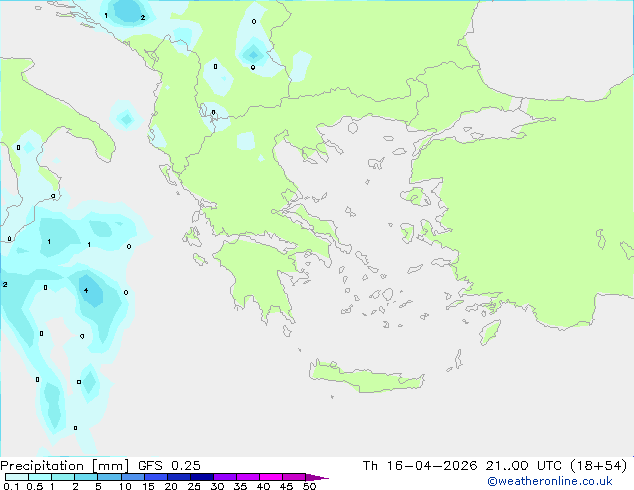Click the legend swatch between 30 and 35
634x490 pixels.
point(224,477)
